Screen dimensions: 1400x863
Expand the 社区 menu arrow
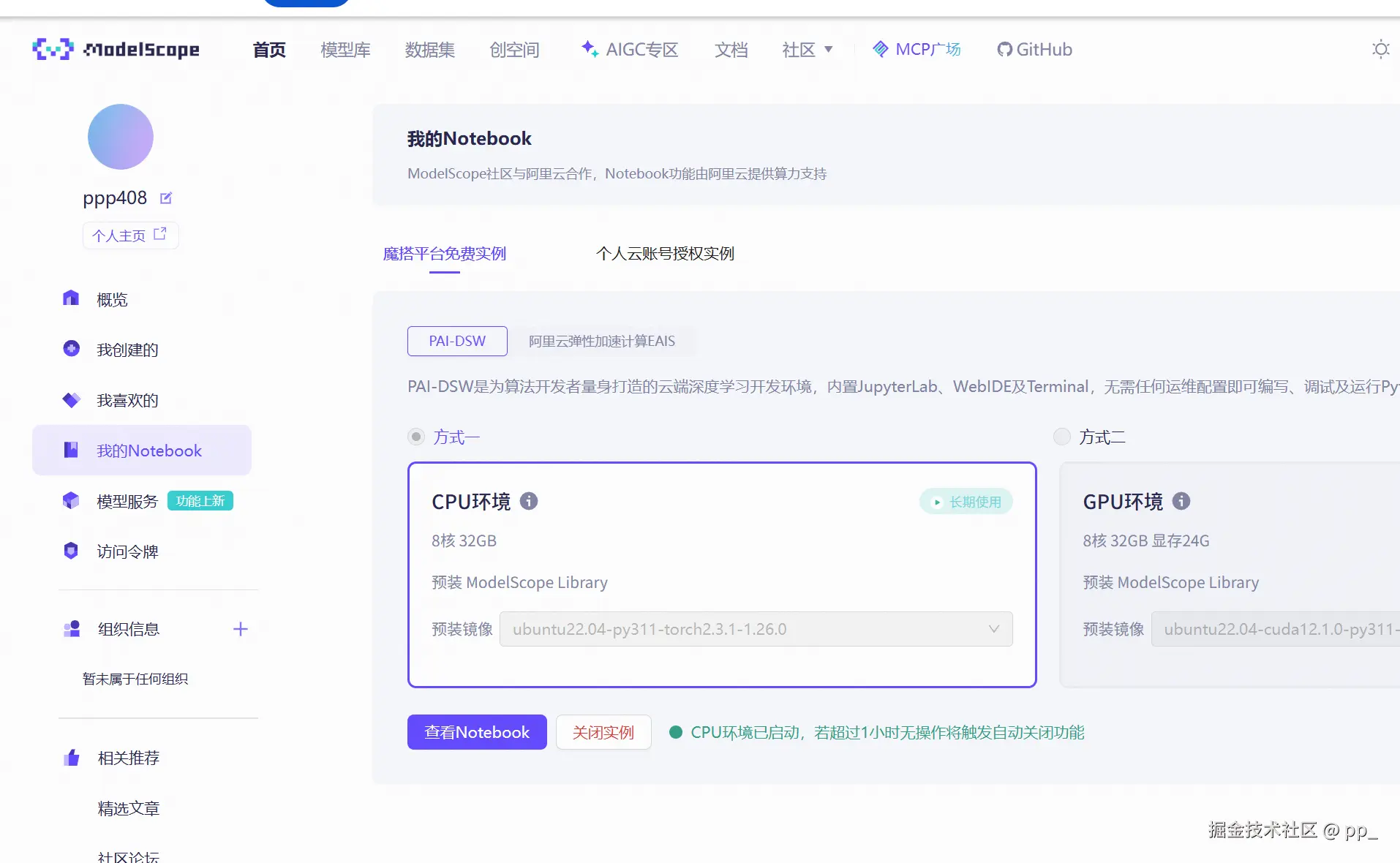[829, 50]
